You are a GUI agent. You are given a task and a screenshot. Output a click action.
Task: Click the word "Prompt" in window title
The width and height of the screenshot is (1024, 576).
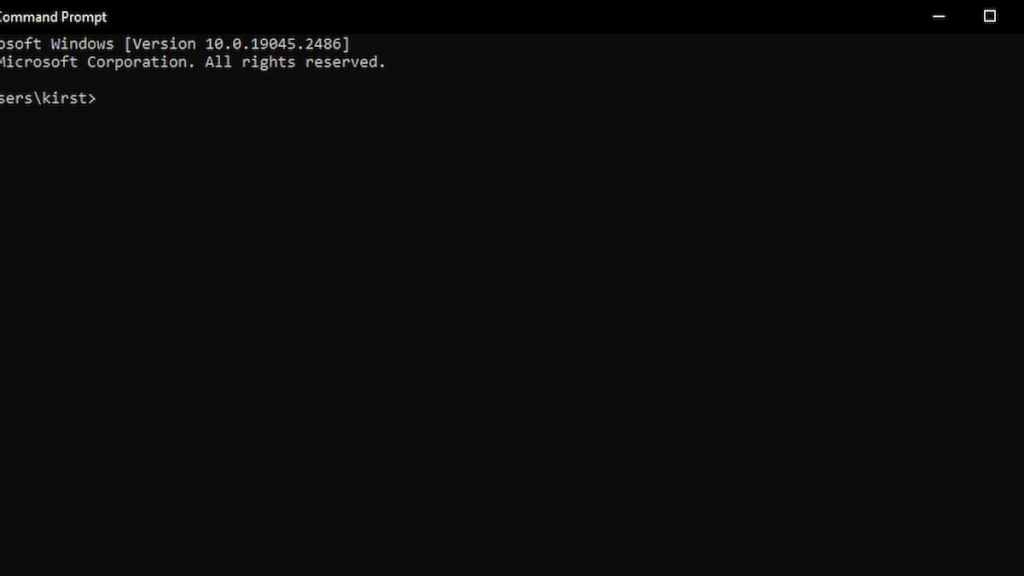point(84,17)
